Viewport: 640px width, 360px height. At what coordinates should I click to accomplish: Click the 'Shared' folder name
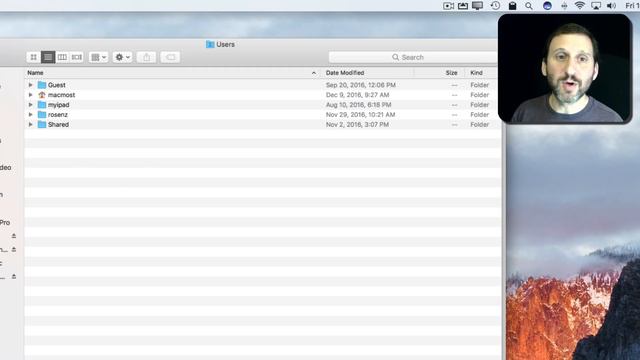(58, 124)
